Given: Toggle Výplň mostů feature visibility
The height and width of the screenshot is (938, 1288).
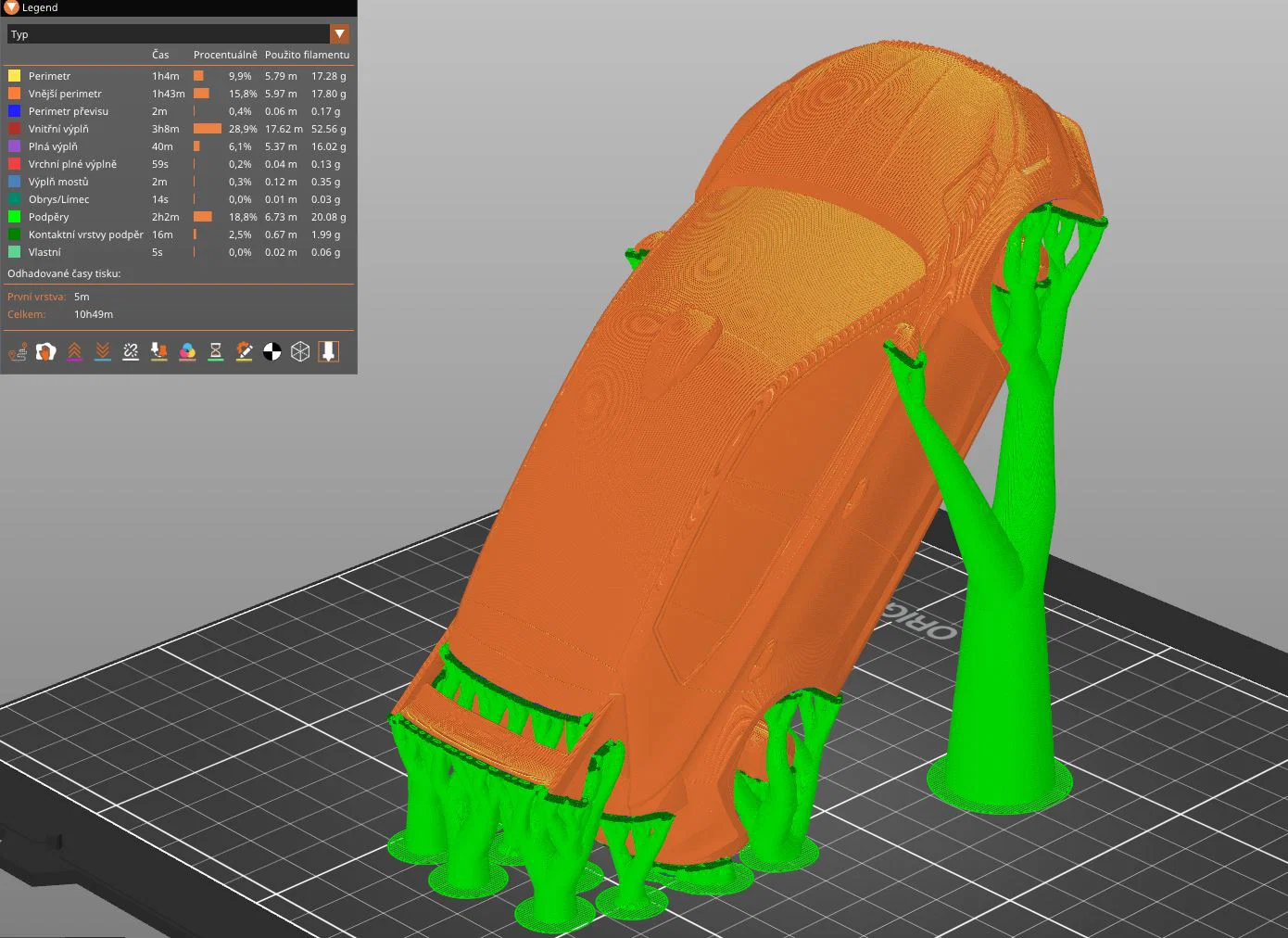Looking at the screenshot, I should (x=177, y=182).
